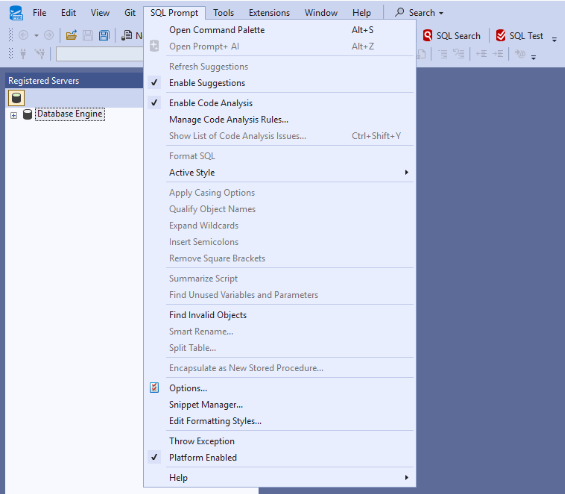565x494 pixels.
Task: Open Snippet Manager
Action: coord(279,405)
